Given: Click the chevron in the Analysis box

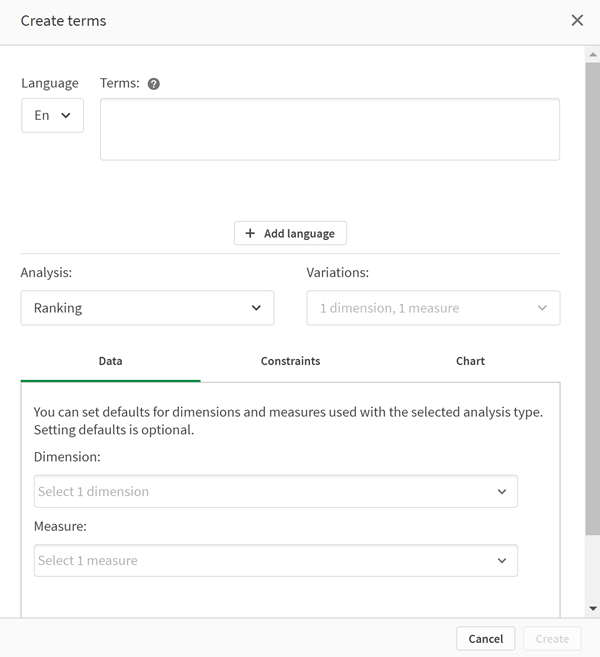Looking at the screenshot, I should [257, 308].
